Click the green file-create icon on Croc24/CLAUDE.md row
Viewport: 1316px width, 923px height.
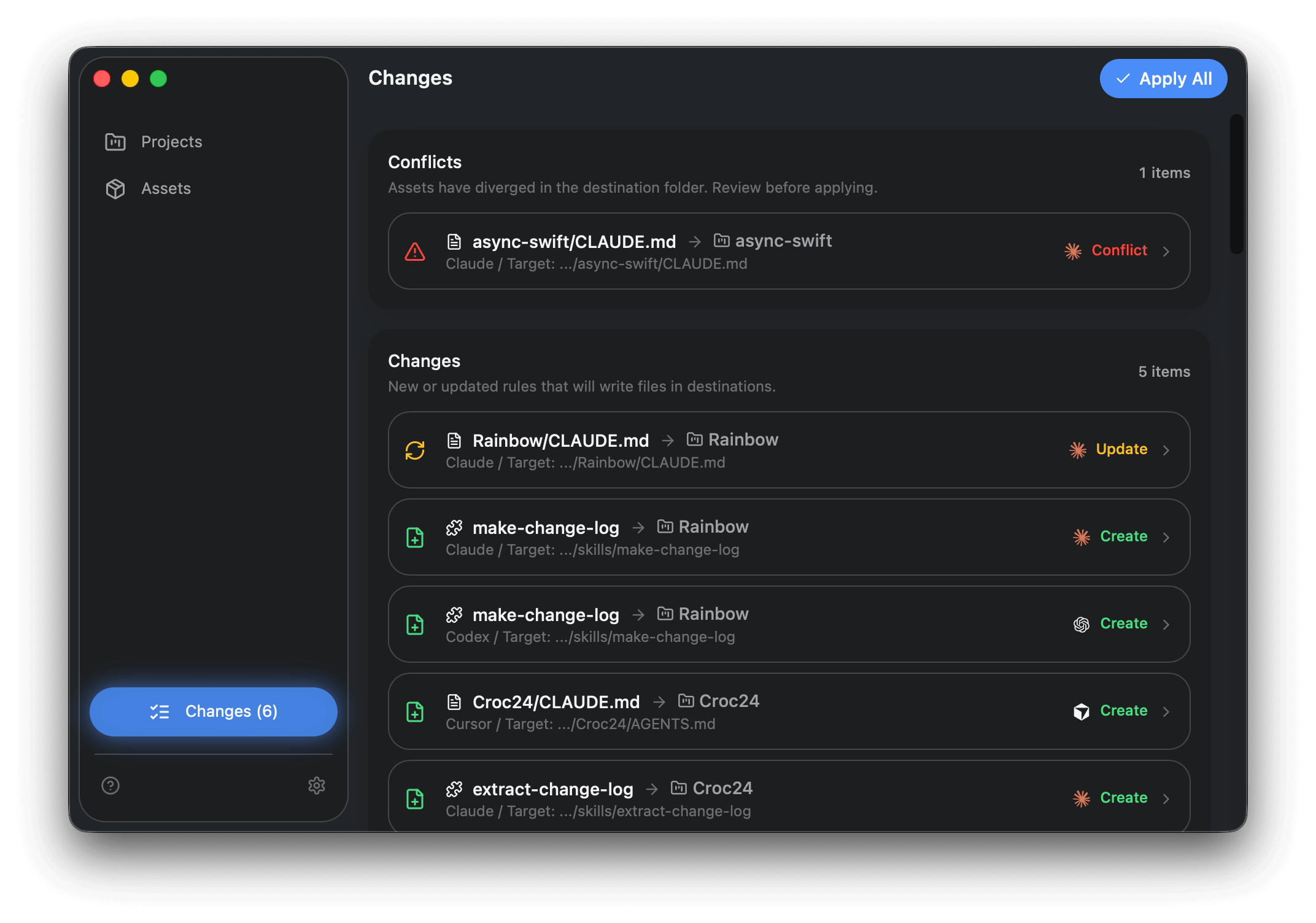coord(415,711)
